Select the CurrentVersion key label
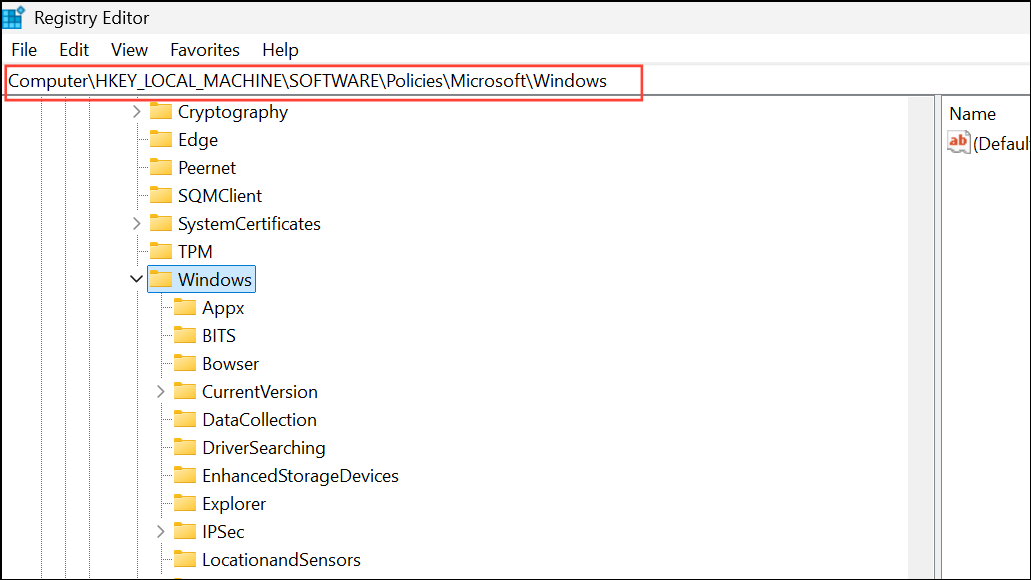 [260, 392]
